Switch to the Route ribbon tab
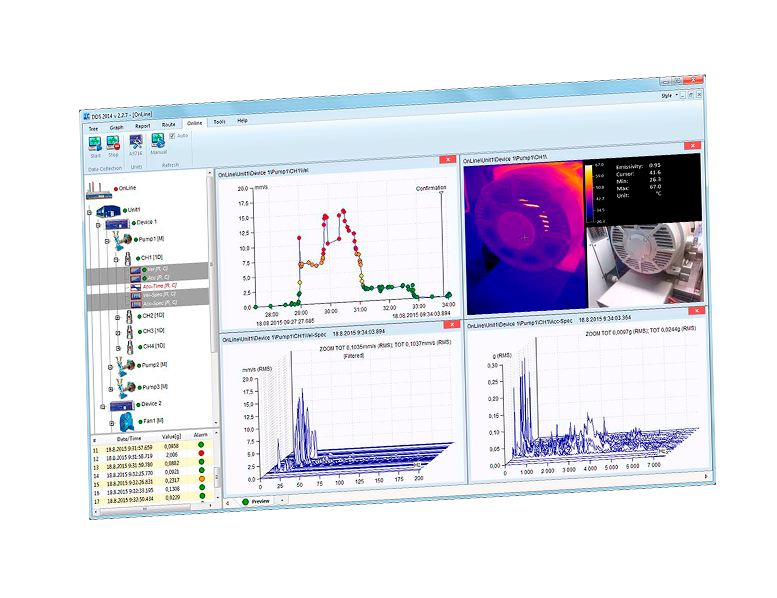The height and width of the screenshot is (598, 777). (168, 124)
